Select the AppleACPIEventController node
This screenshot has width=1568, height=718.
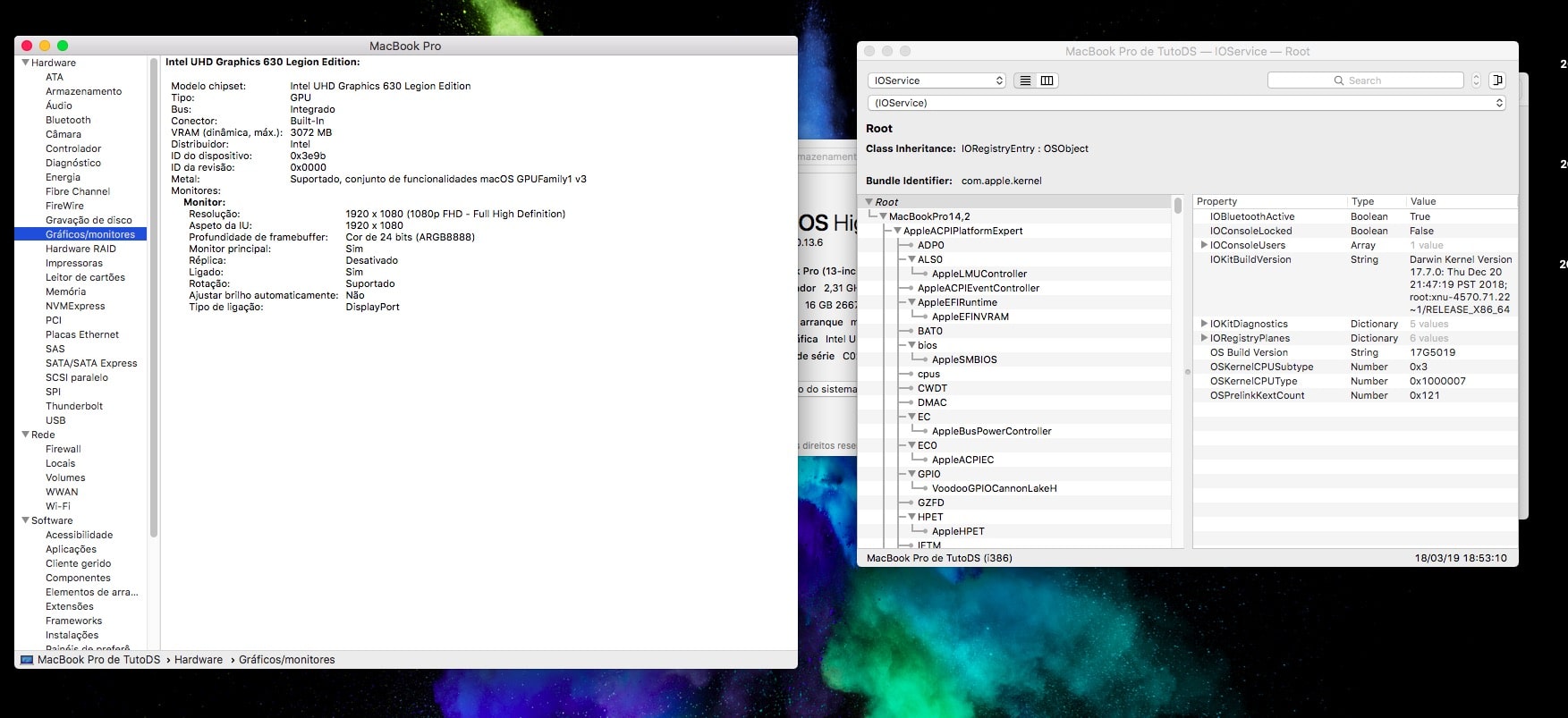(979, 288)
